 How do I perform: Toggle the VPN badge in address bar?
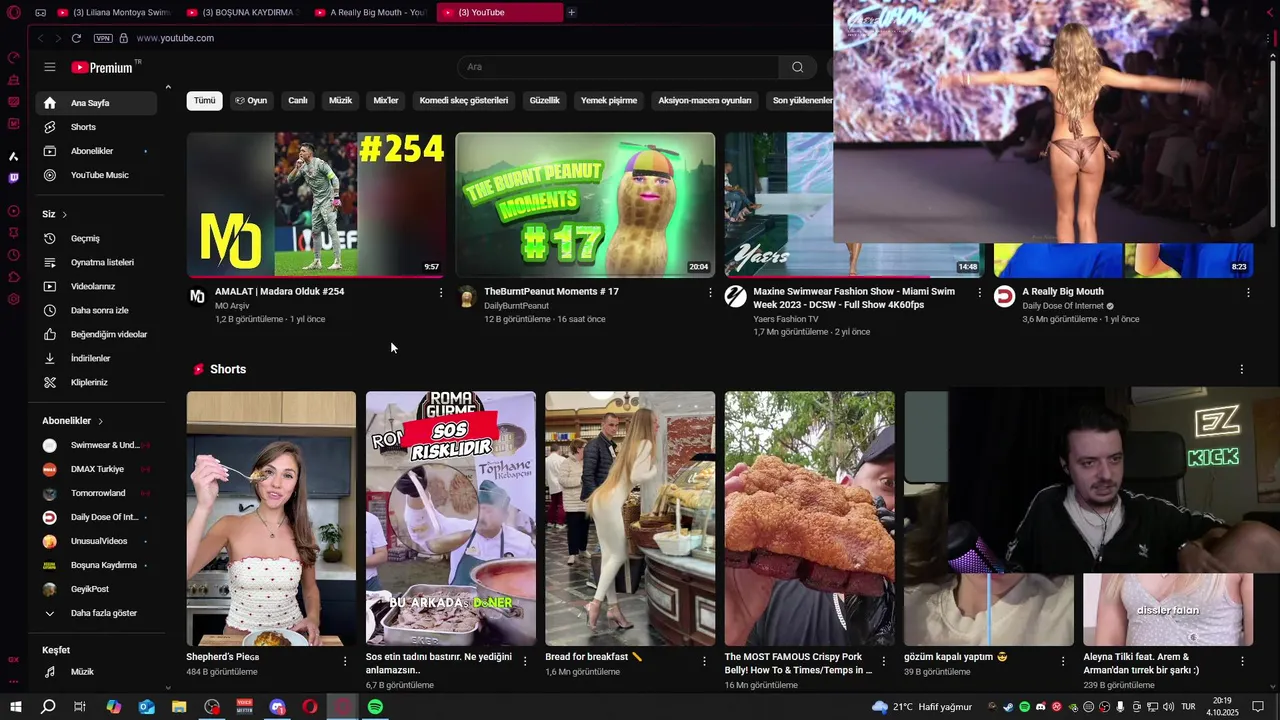(x=103, y=38)
